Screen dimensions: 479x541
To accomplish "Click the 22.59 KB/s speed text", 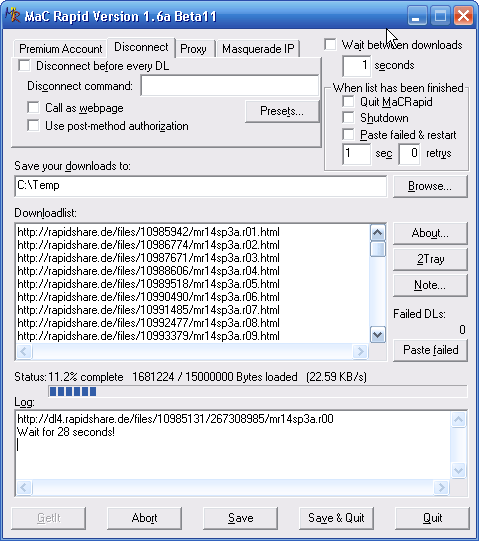I will pyautogui.click(x=336, y=377).
